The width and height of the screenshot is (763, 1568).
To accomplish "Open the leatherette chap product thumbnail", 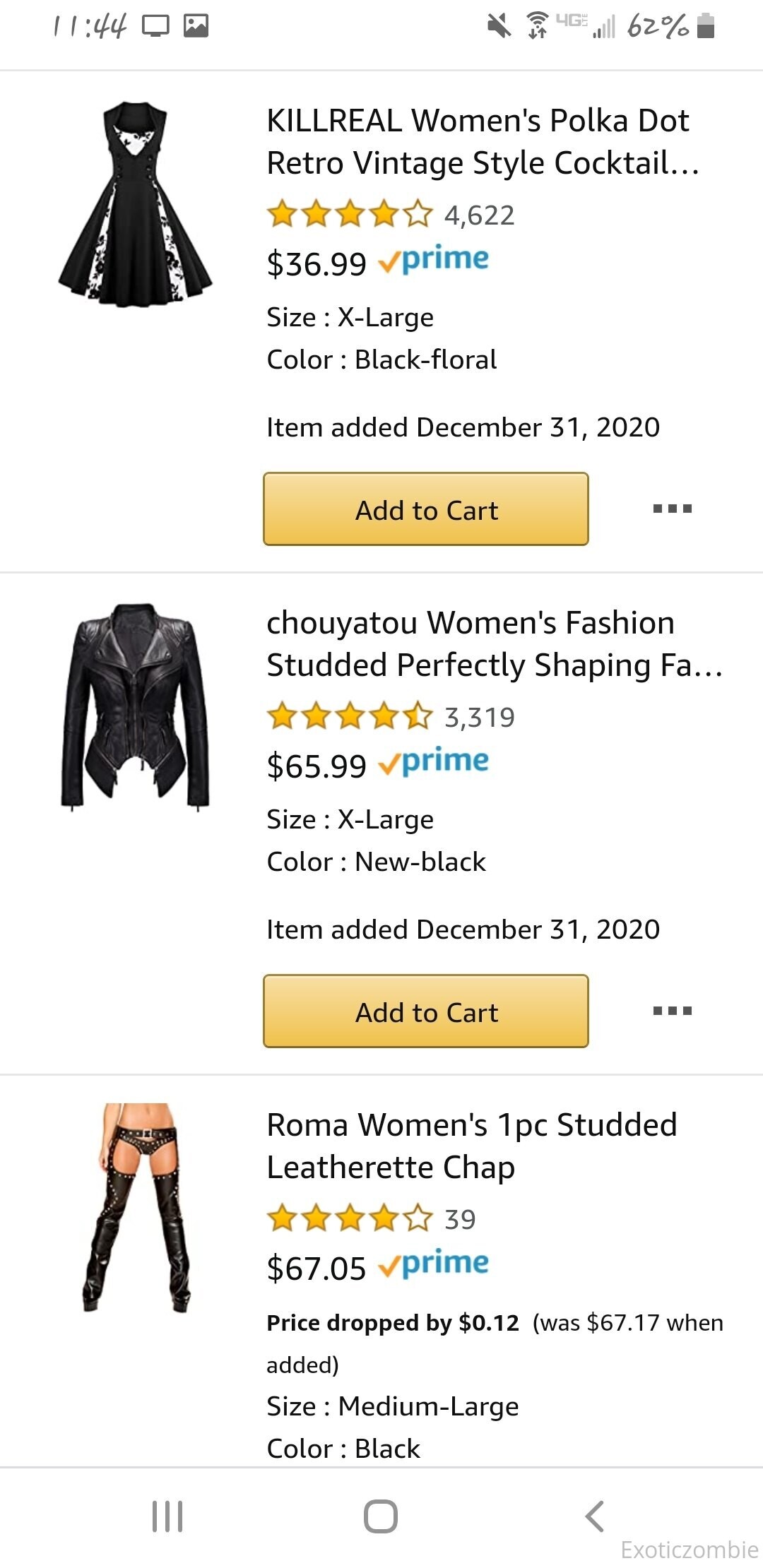I will point(136,1208).
